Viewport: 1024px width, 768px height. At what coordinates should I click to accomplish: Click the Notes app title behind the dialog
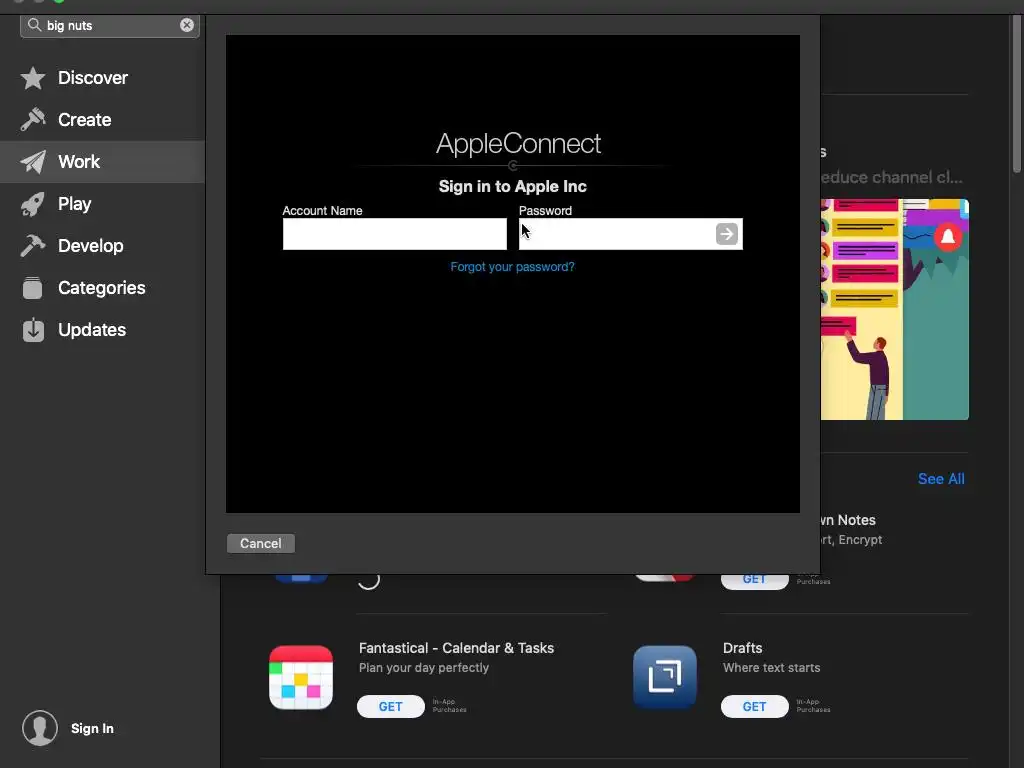[848, 520]
